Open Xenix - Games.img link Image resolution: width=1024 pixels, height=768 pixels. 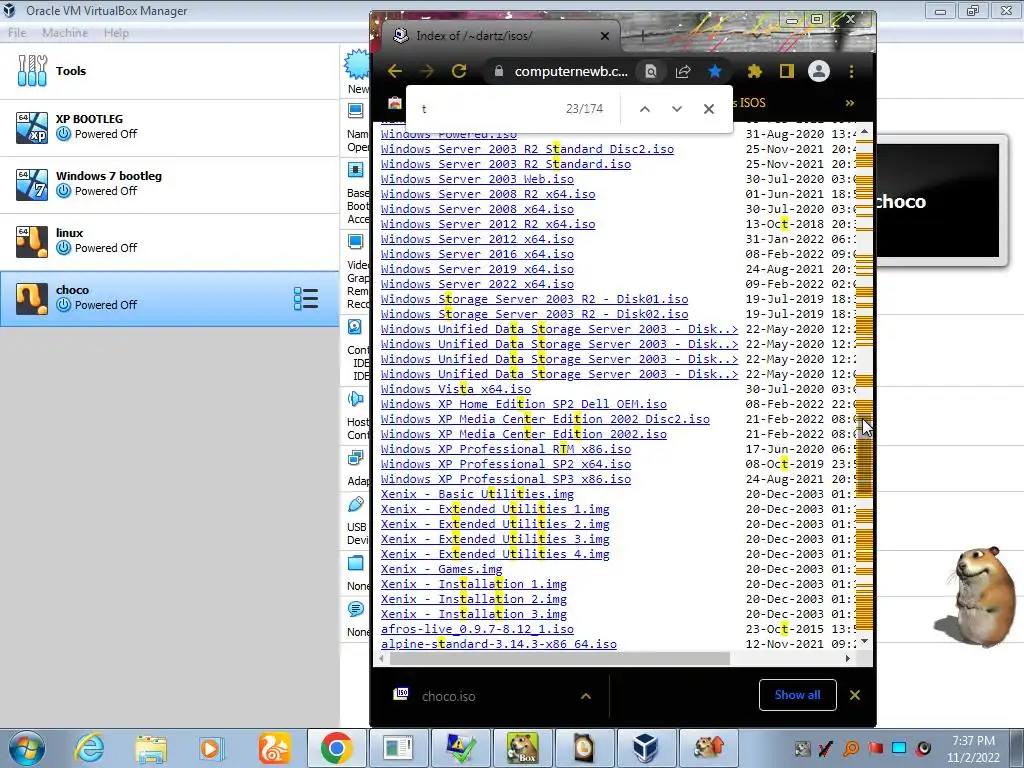441,569
